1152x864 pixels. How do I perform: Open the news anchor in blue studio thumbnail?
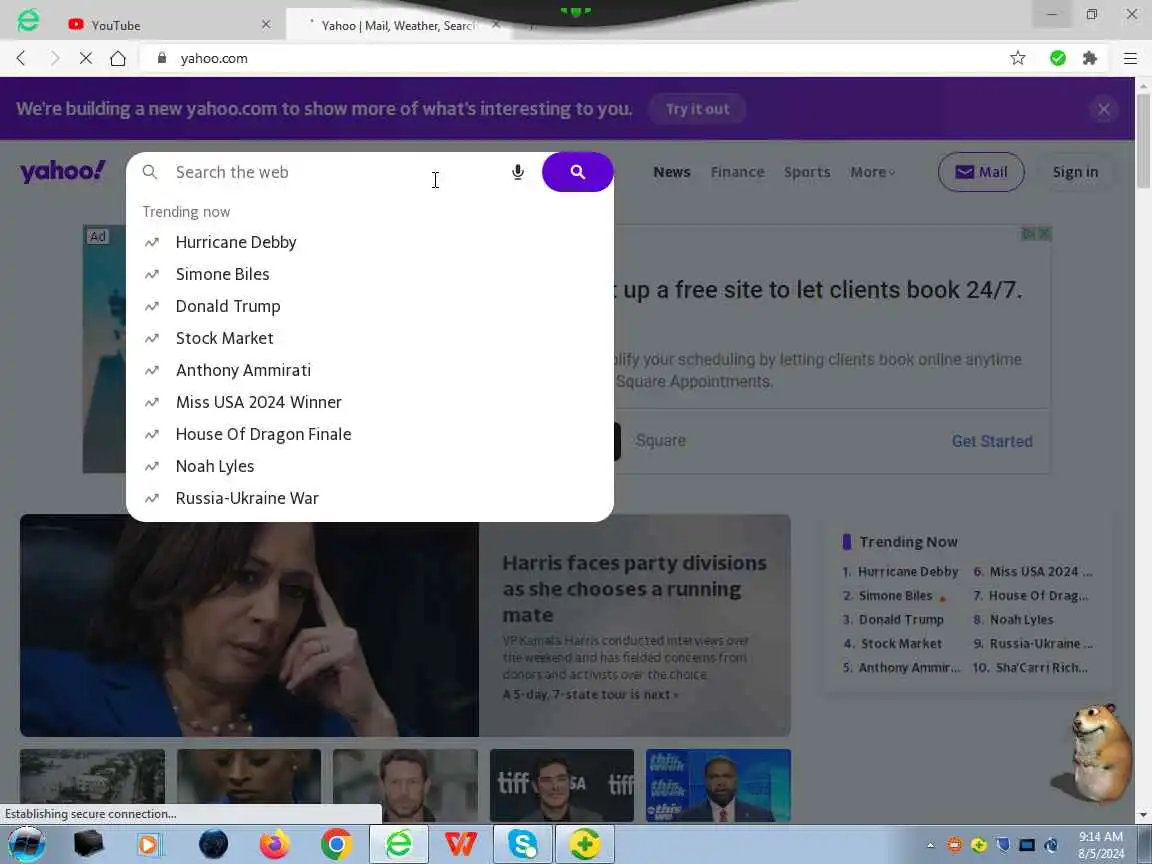pyautogui.click(x=718, y=785)
